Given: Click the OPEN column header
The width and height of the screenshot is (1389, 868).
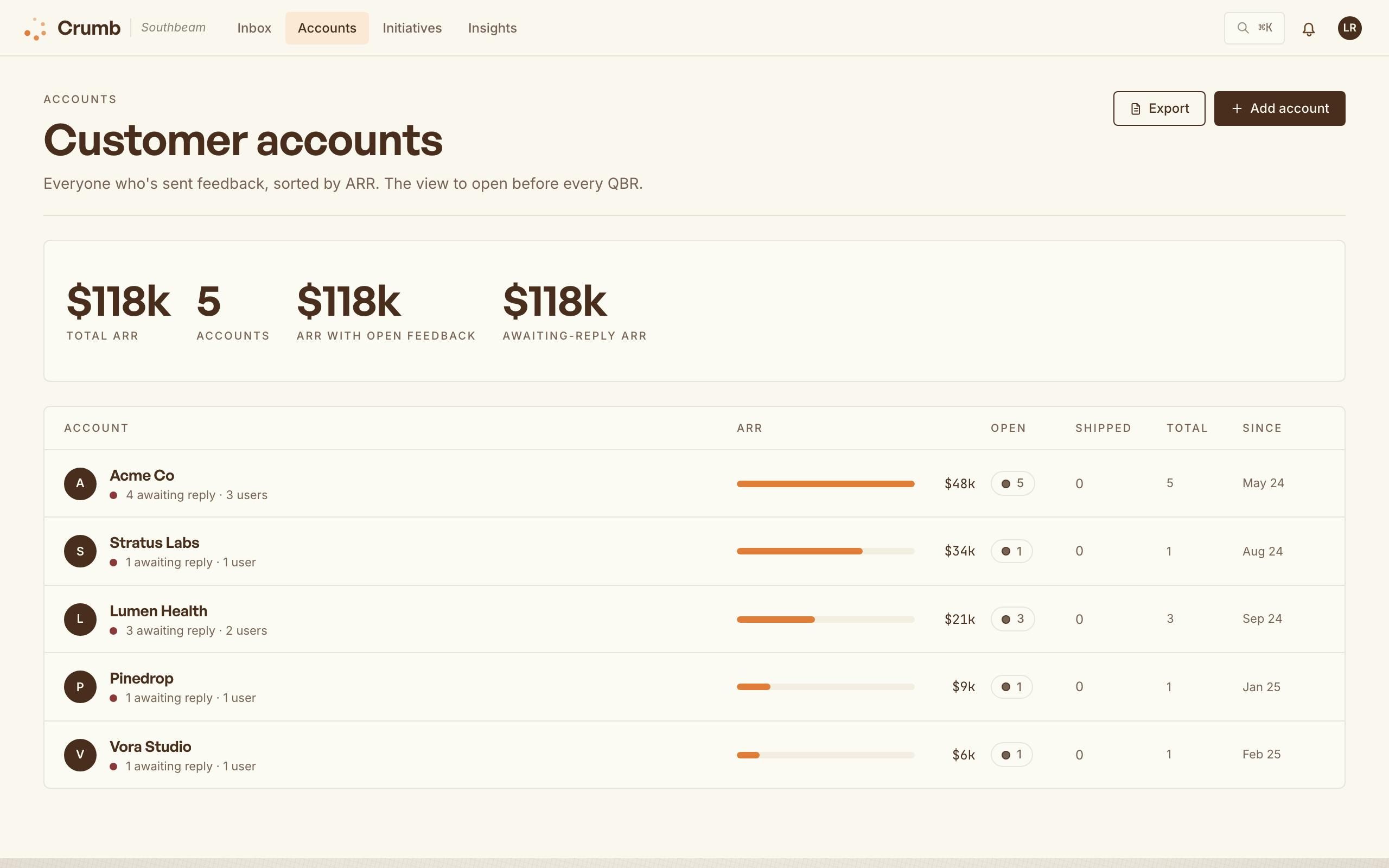Looking at the screenshot, I should [x=1008, y=428].
